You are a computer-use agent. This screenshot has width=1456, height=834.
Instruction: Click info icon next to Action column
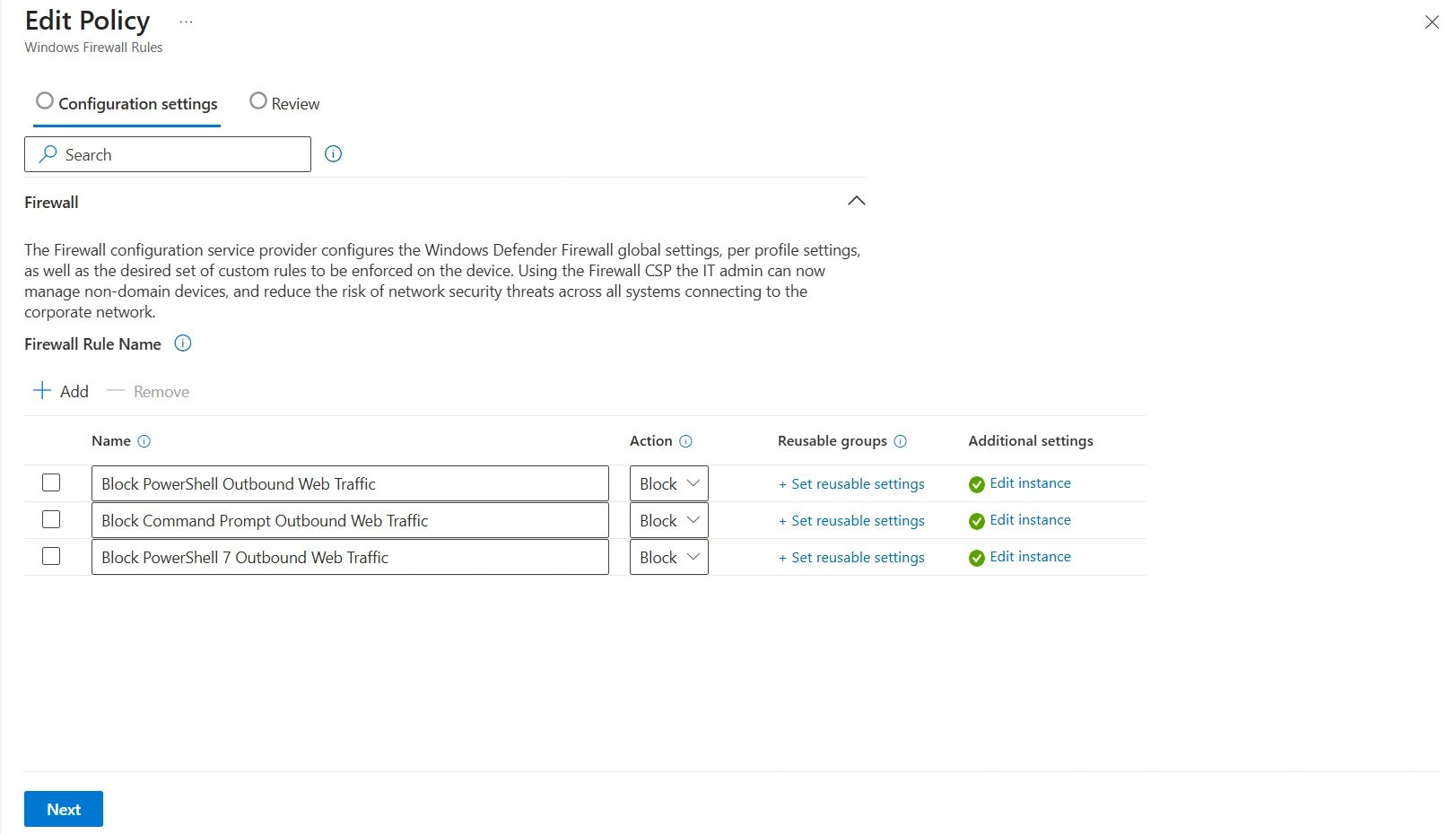coord(685,441)
